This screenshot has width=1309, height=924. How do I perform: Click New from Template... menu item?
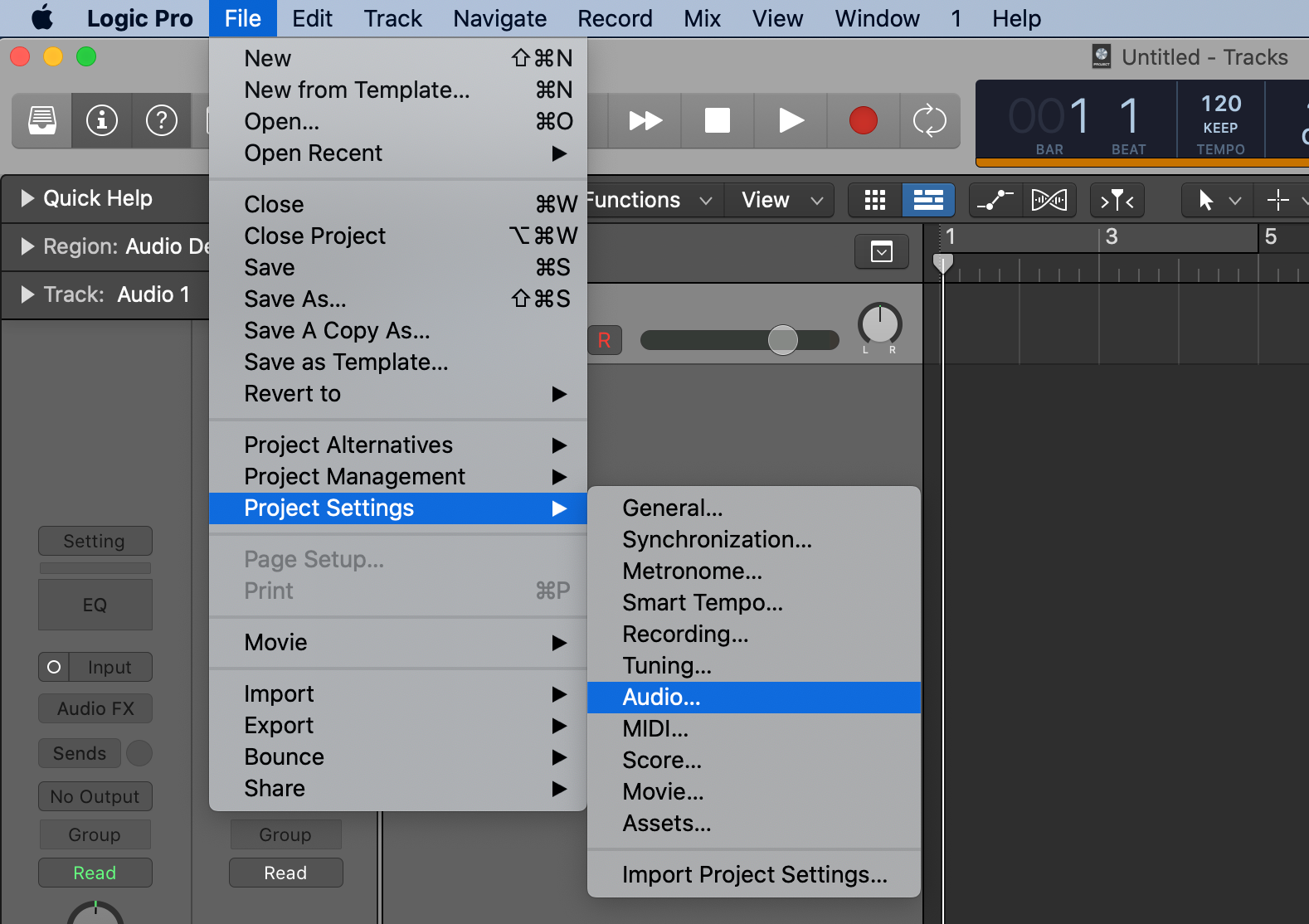398,90
